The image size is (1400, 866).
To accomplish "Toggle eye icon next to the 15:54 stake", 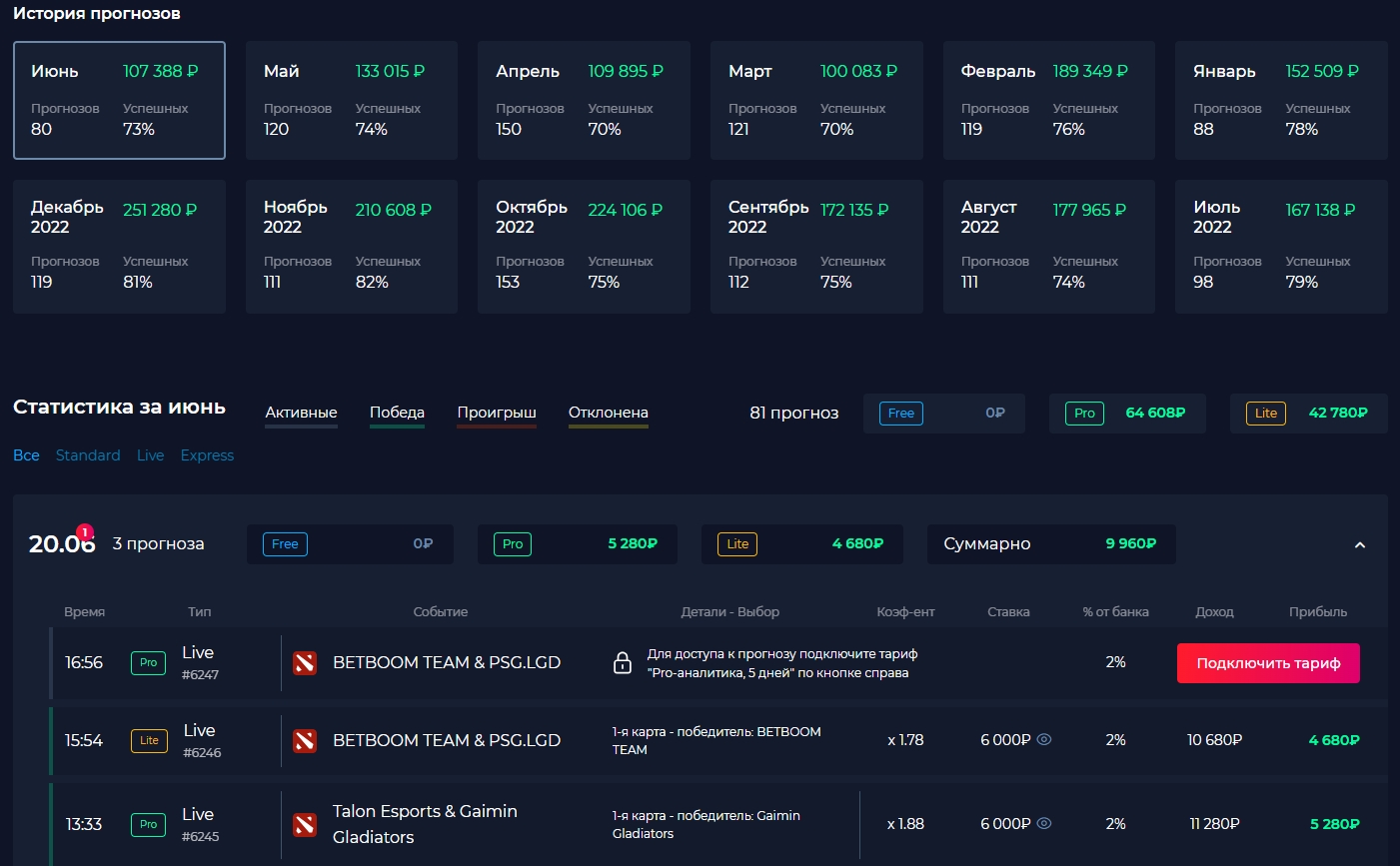I will (1044, 740).
